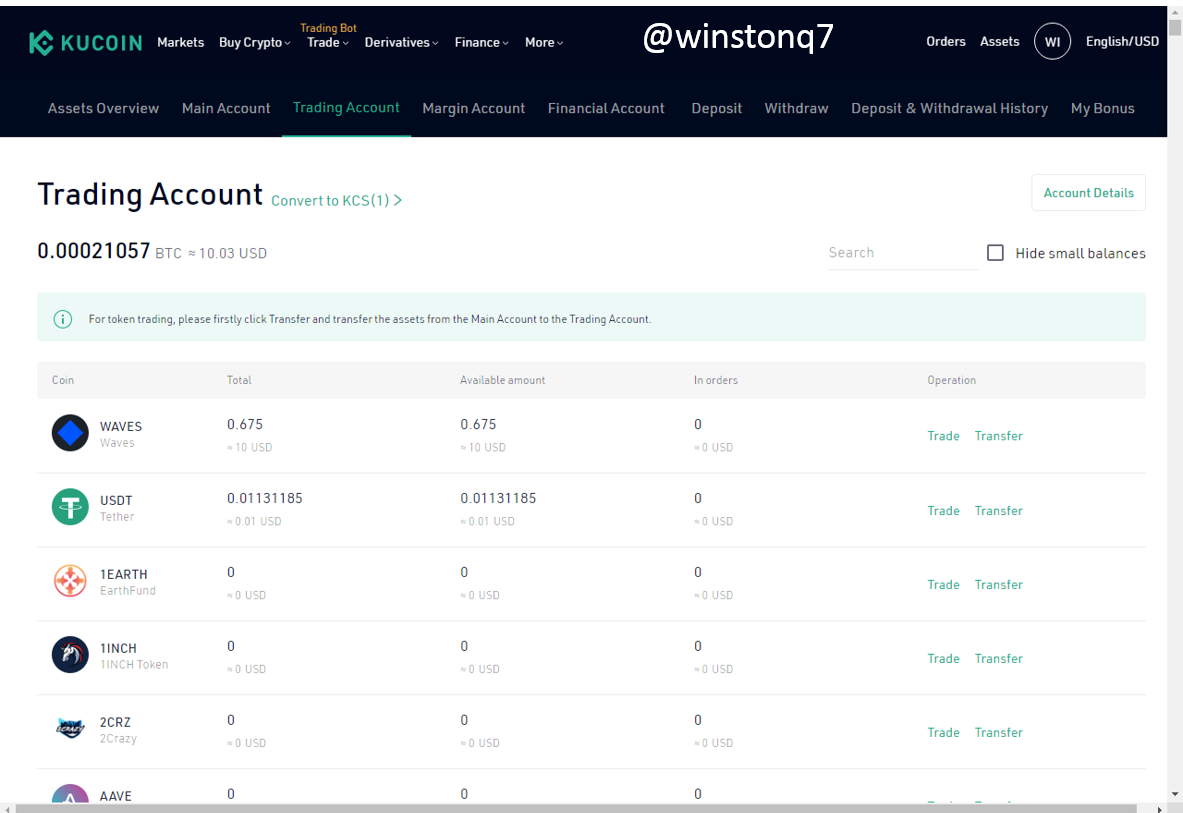
Task: Click the WAVES coin icon
Action: coord(70,433)
